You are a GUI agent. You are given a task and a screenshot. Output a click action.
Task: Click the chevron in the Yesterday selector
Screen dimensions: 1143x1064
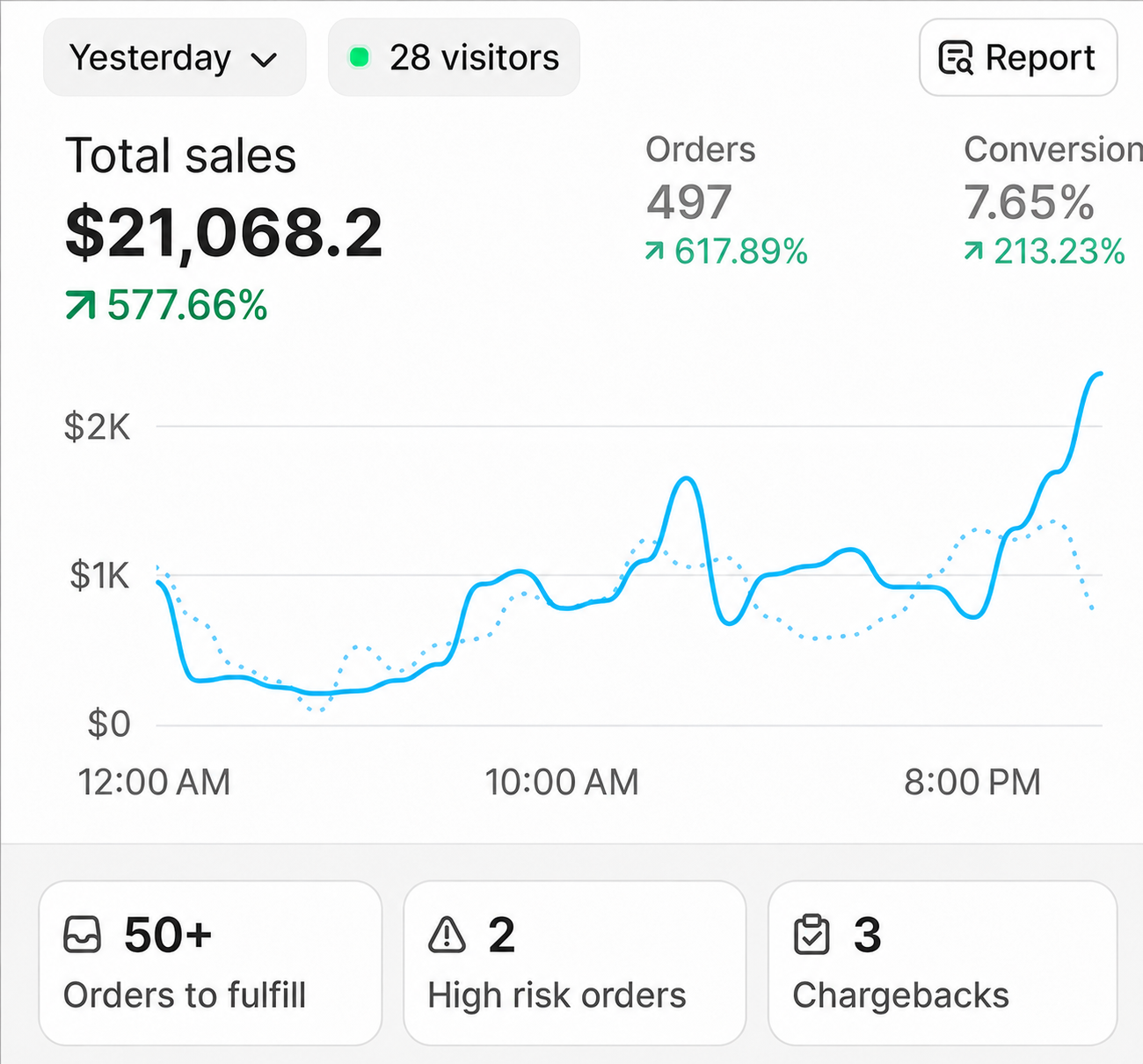(264, 60)
